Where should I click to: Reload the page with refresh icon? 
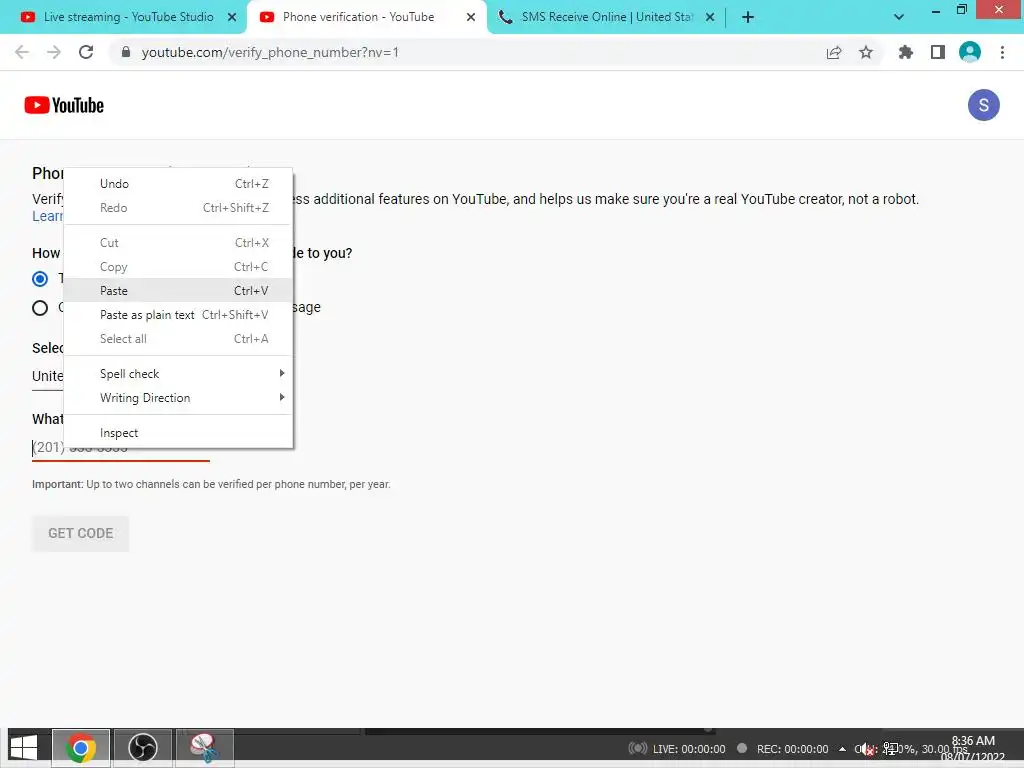point(86,52)
